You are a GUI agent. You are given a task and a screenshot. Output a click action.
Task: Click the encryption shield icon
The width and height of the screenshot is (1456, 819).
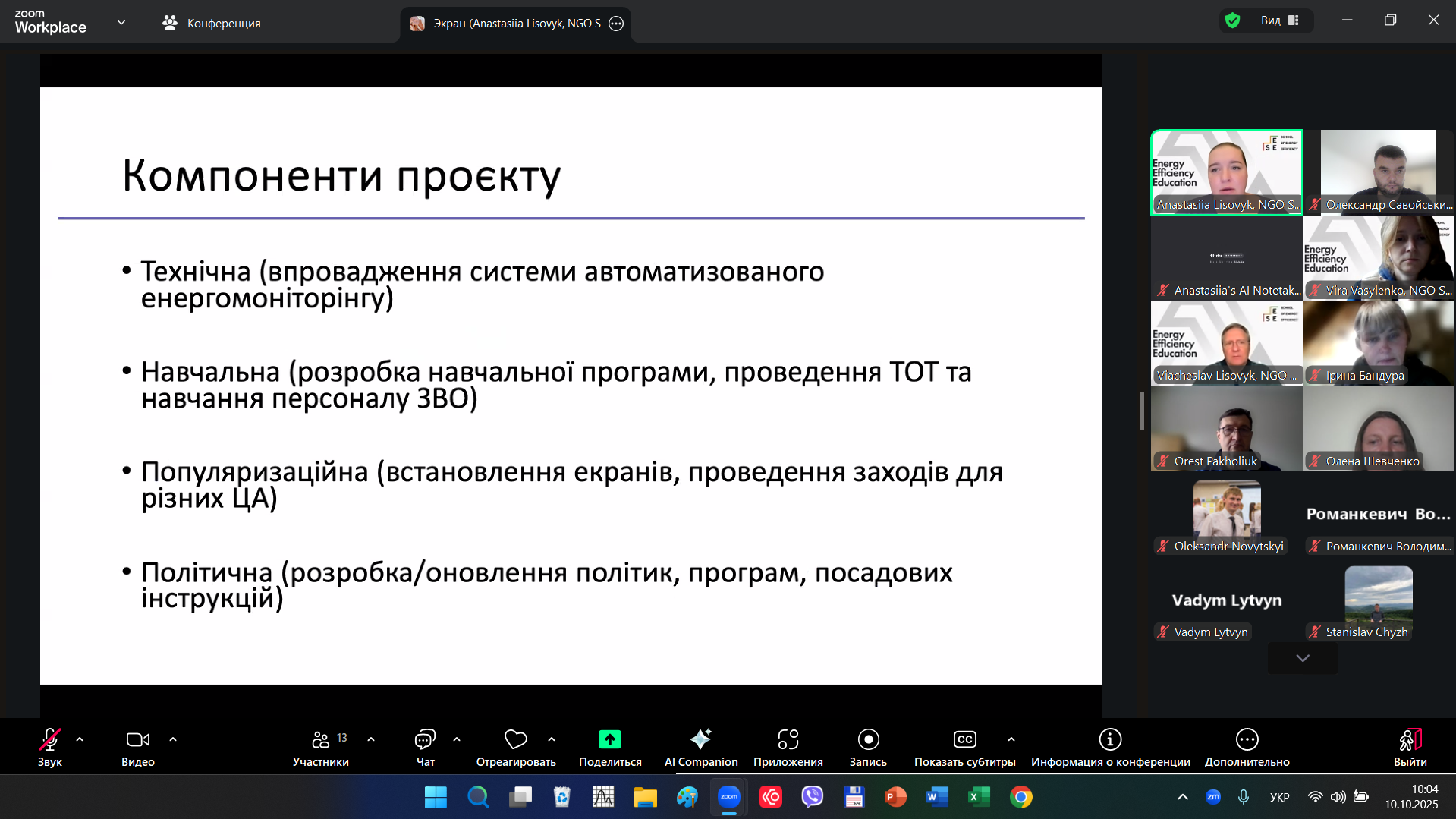pyautogui.click(x=1232, y=20)
